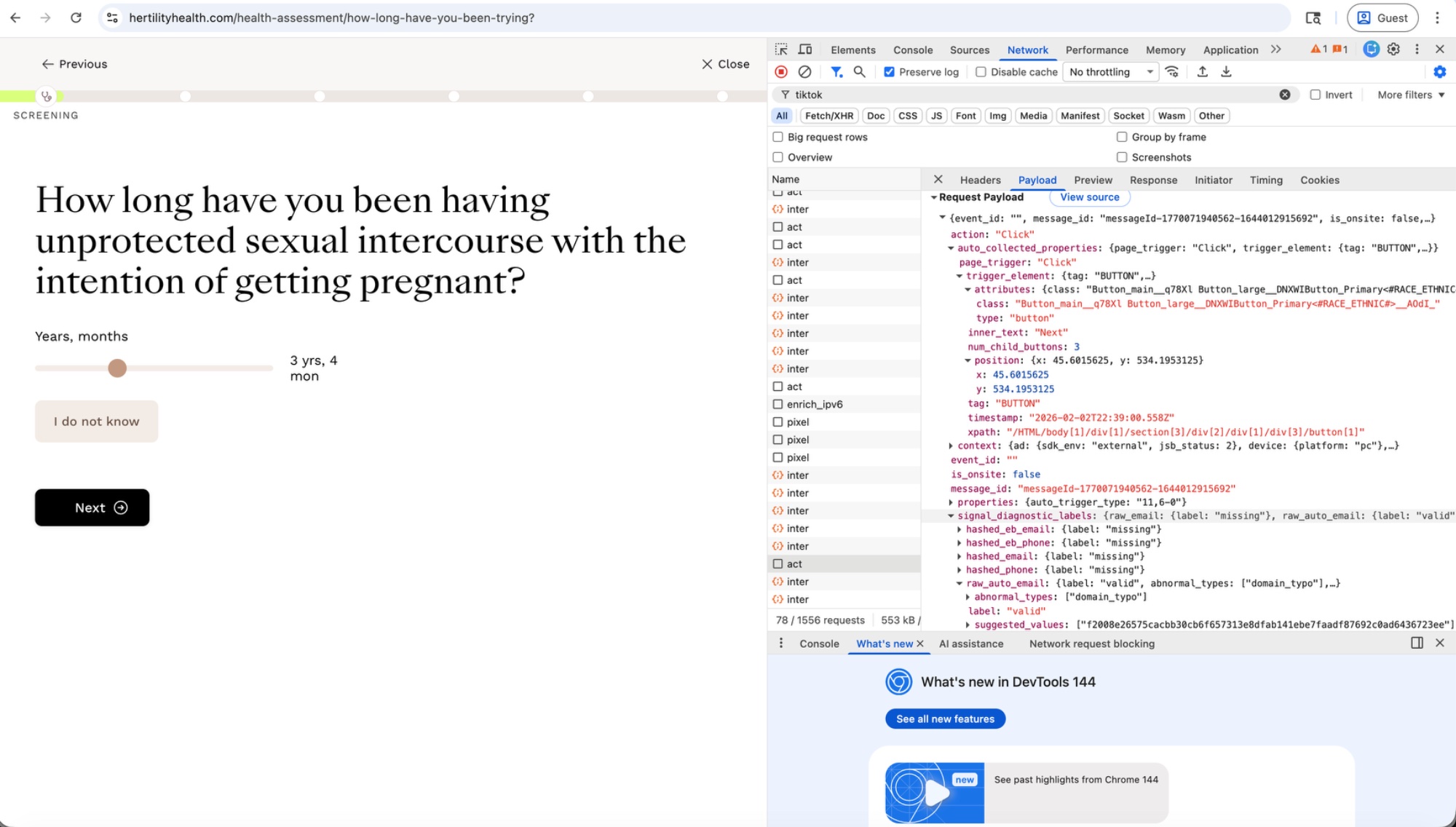Click the network conditions signal icon
1456x827 pixels.
tap(1172, 72)
